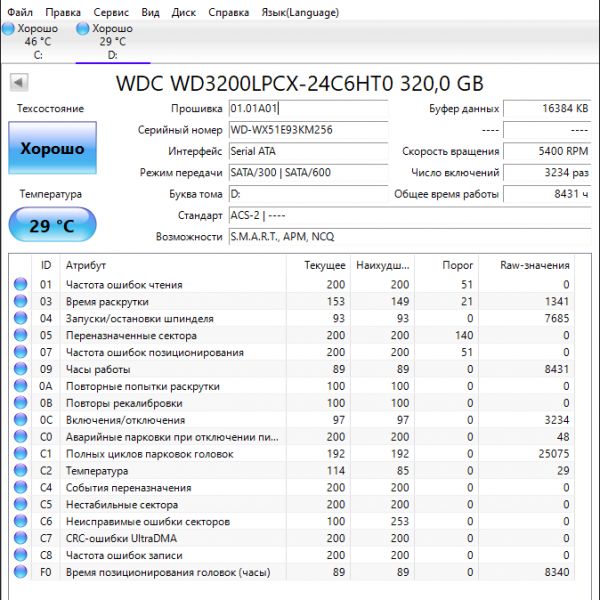Image resolution: width=600 pixels, height=600 pixels.
Task: Click the blue Хорошо health status button
Action: tap(52, 148)
